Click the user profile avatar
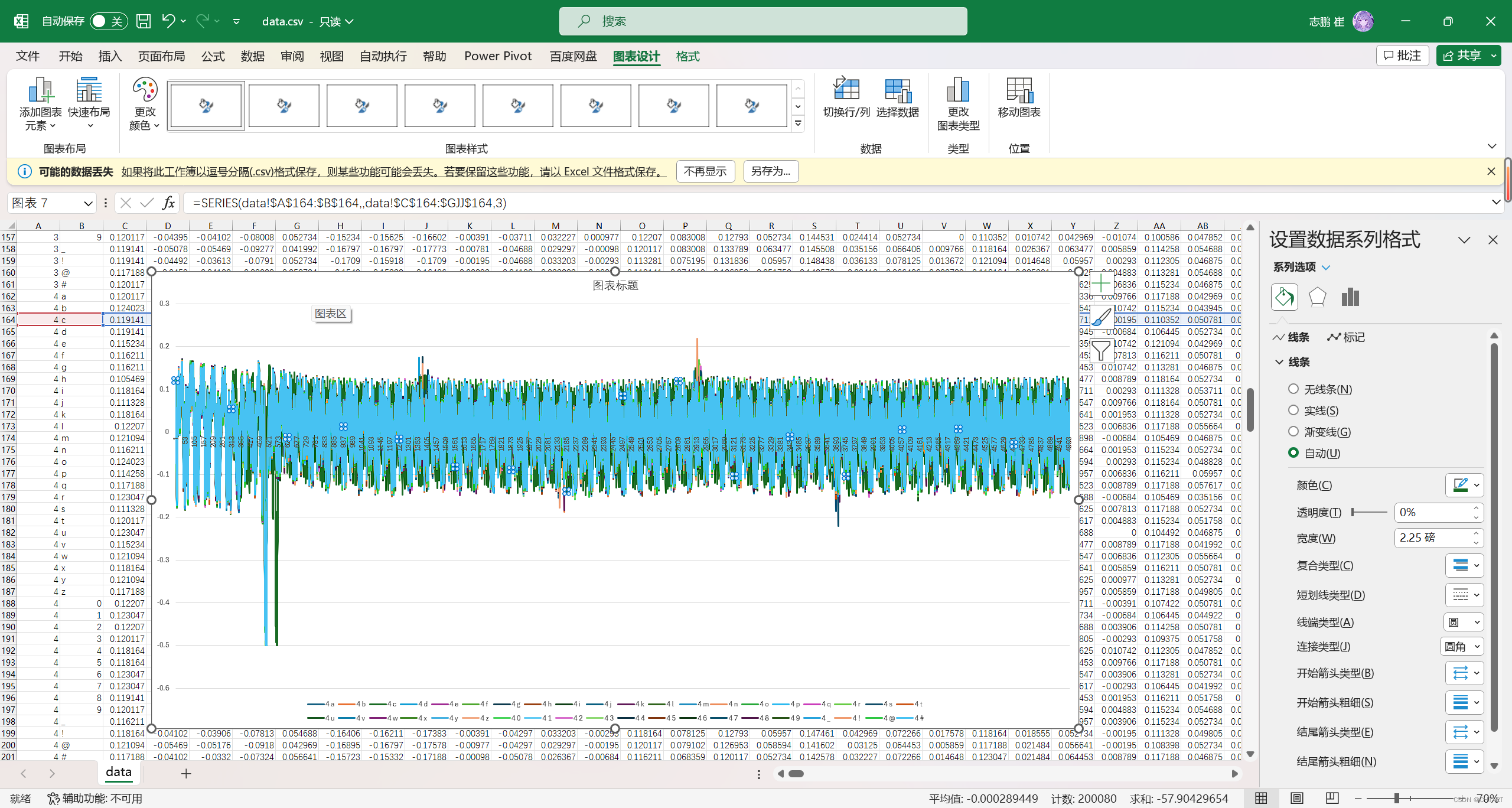Viewport: 1512px width, 808px height. [x=1363, y=21]
